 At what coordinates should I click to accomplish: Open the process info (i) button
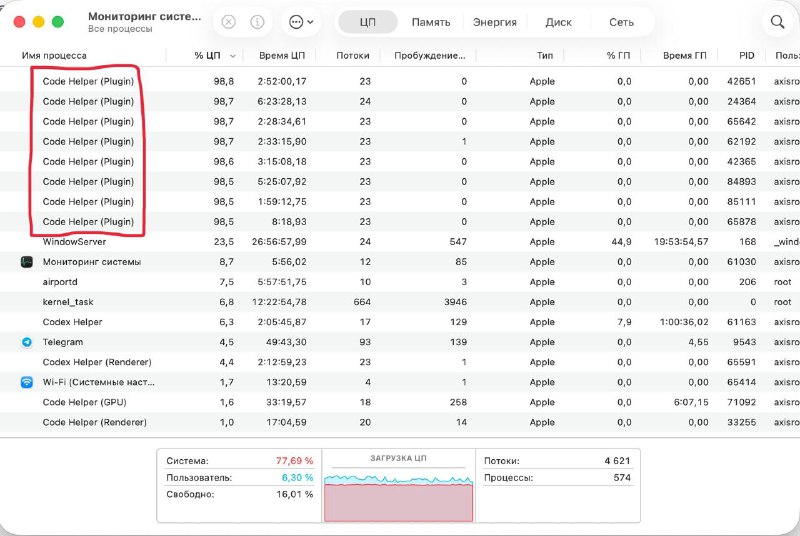(x=257, y=22)
